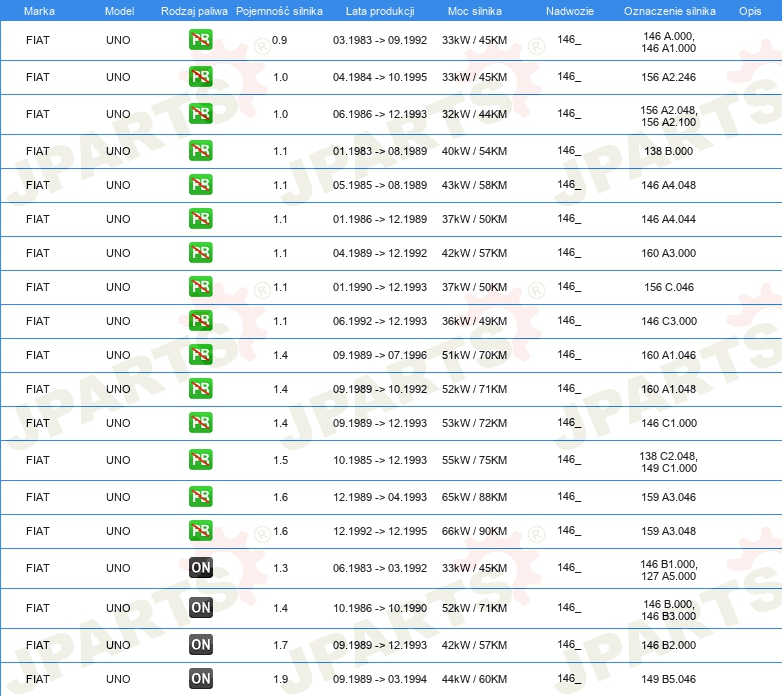Select the PB icon in the 66kW / 90KM row
782x696 pixels.
(x=200, y=531)
